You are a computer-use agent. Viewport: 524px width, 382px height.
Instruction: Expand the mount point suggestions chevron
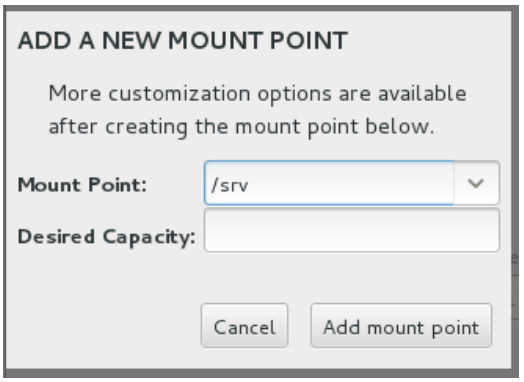(x=476, y=183)
